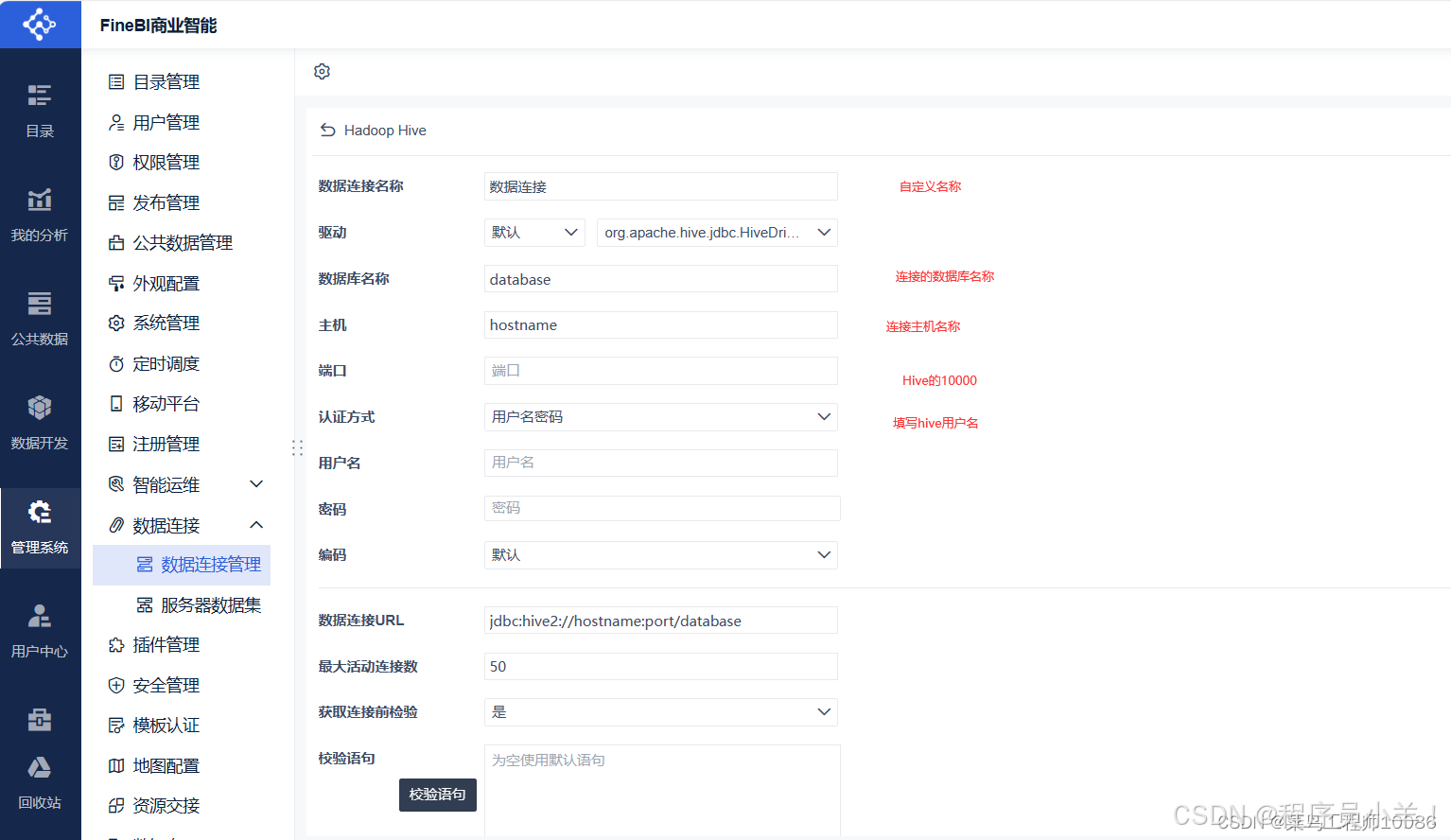
Task: Click the 智能运维 icon
Action: tap(116, 484)
